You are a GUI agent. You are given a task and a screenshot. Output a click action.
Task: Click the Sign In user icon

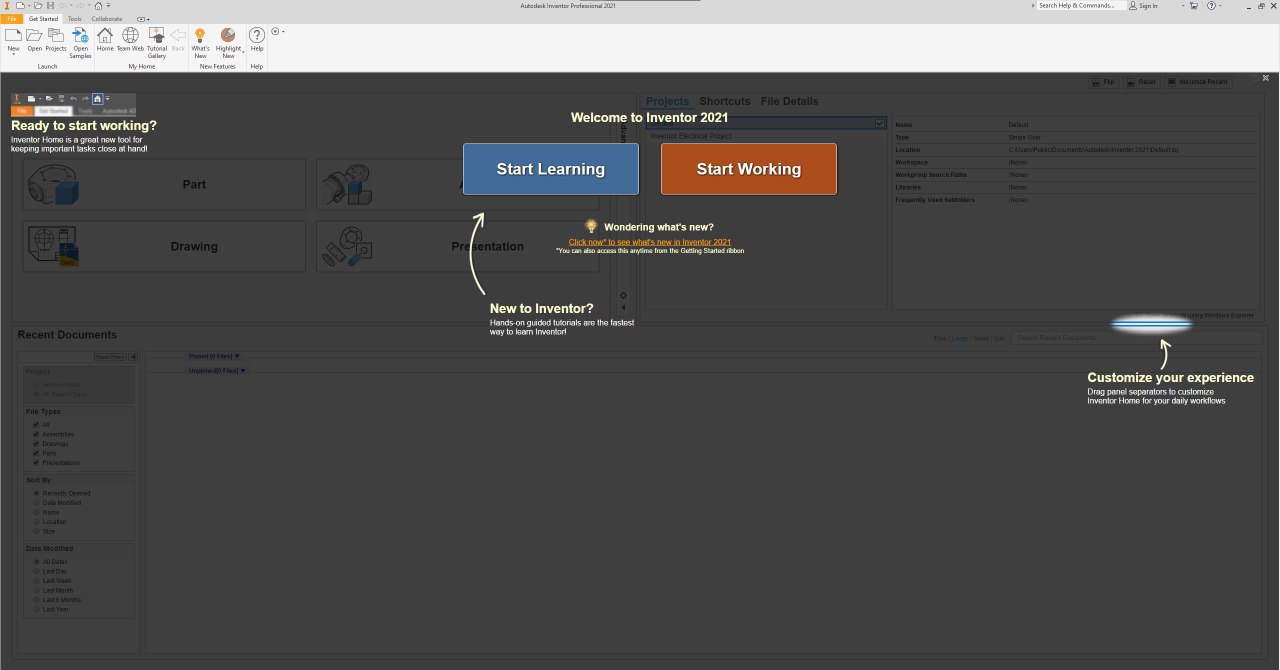(1133, 5)
